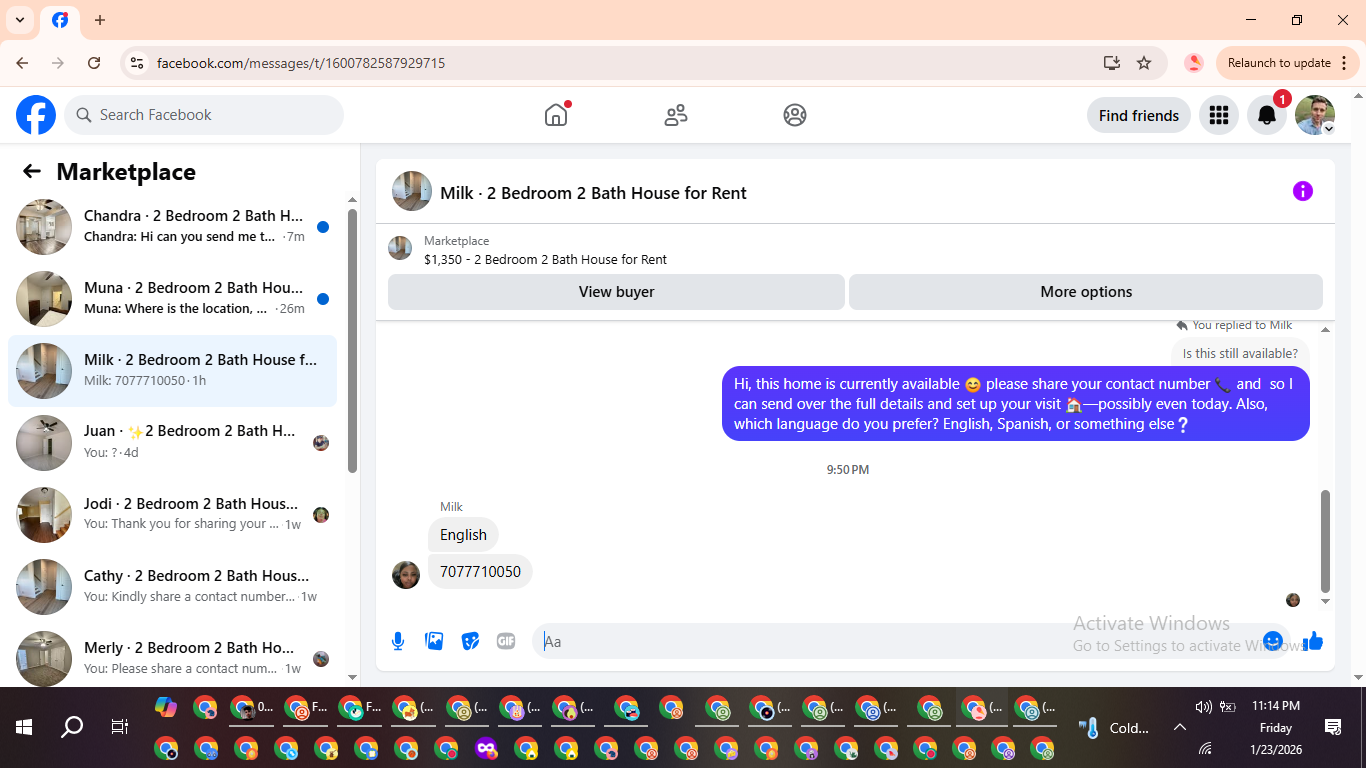The height and width of the screenshot is (768, 1366).
Task: Click Milk's avatar beside the messages
Action: point(406,575)
